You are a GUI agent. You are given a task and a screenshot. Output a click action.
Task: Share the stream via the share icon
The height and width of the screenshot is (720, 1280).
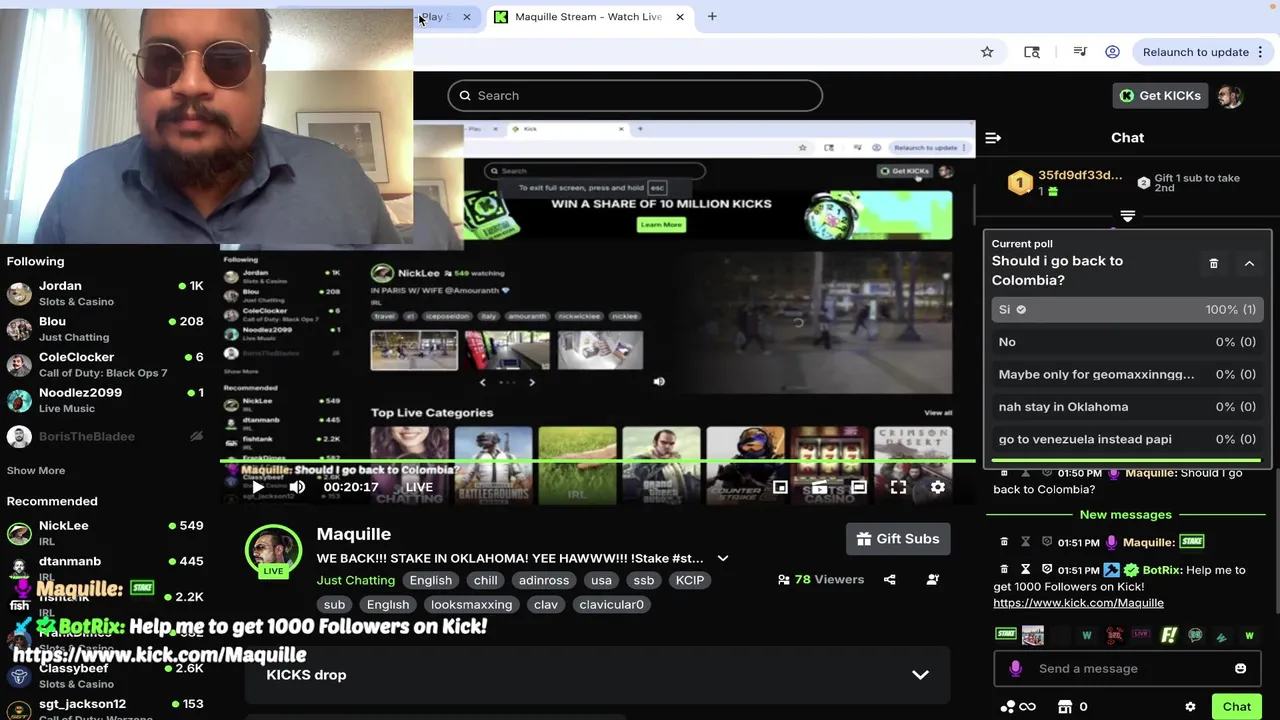click(889, 580)
